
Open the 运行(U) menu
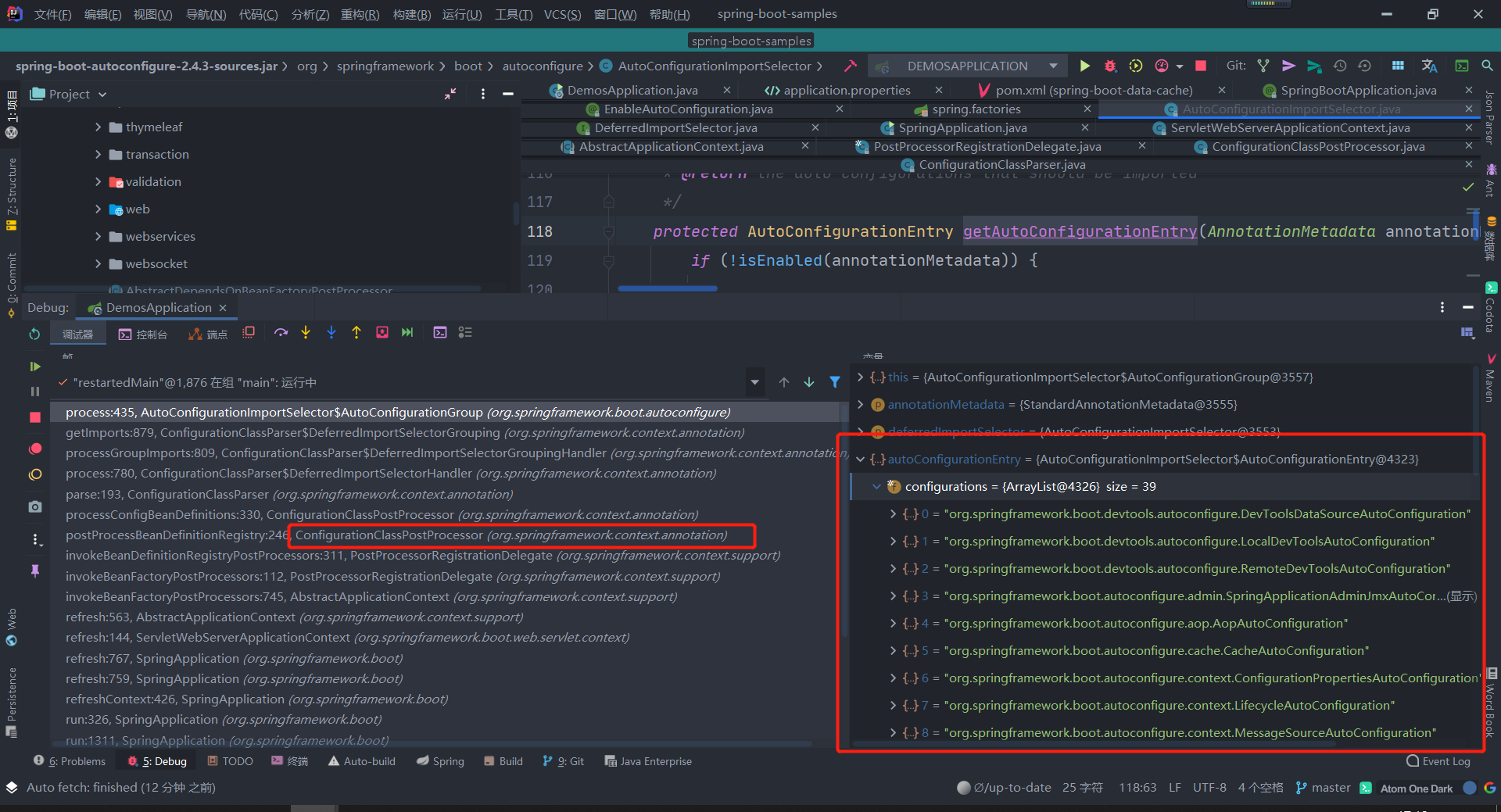click(x=461, y=14)
